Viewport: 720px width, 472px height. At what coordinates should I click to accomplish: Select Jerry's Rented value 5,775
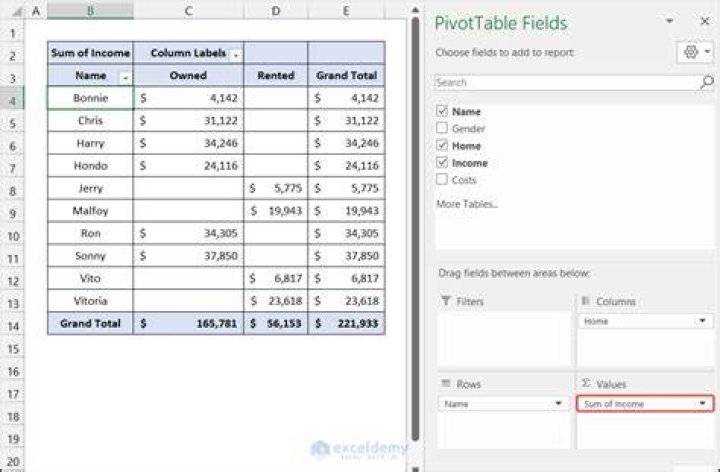[276, 188]
